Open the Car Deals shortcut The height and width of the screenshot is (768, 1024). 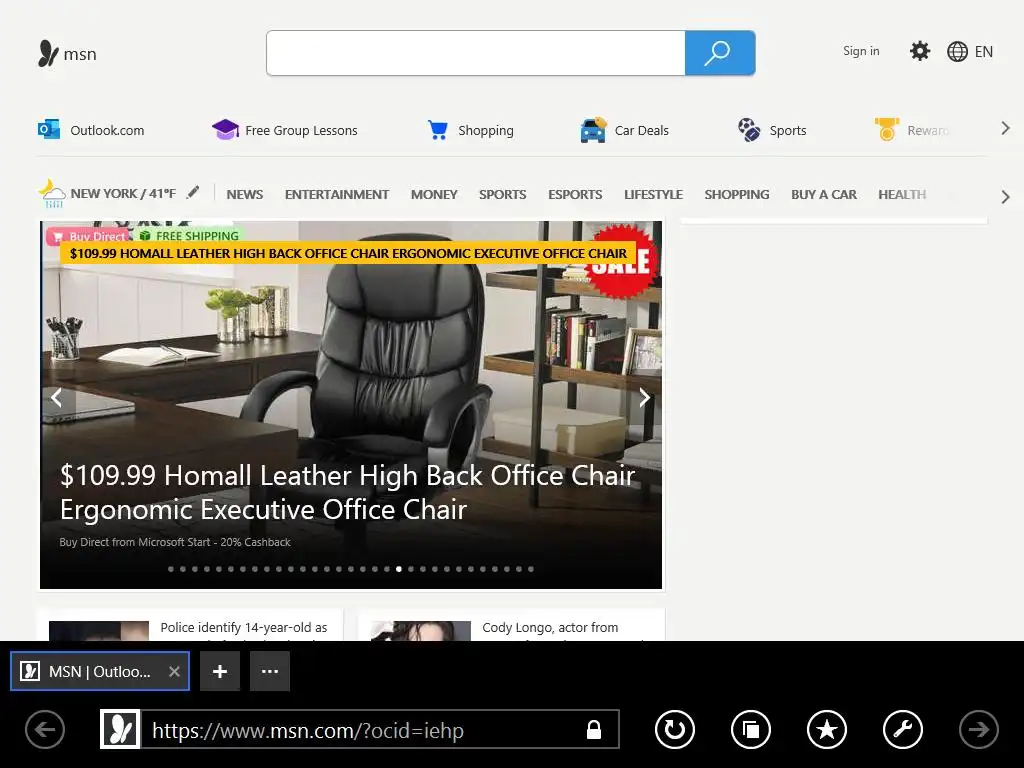click(624, 130)
